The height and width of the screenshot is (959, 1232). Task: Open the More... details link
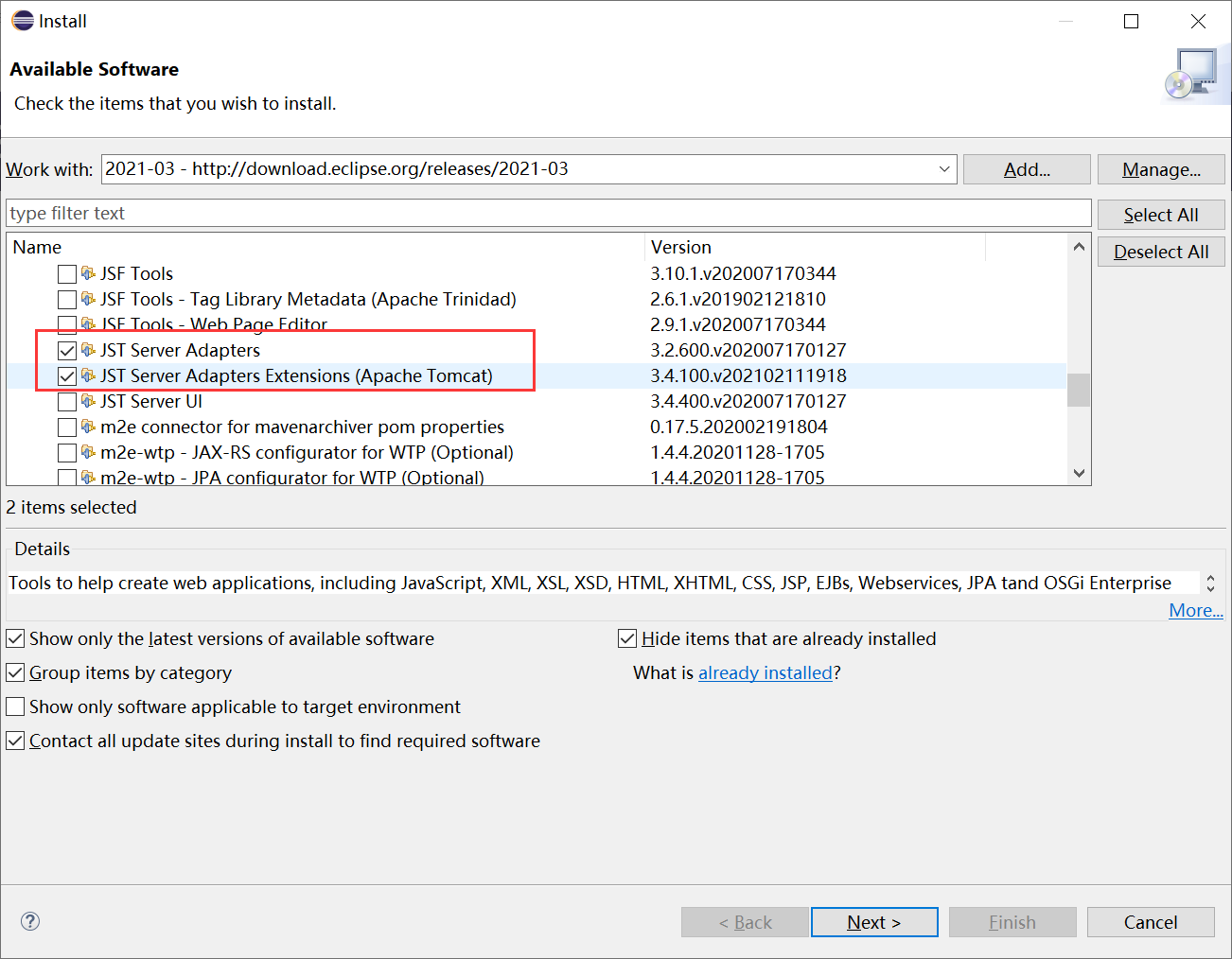point(1196,610)
